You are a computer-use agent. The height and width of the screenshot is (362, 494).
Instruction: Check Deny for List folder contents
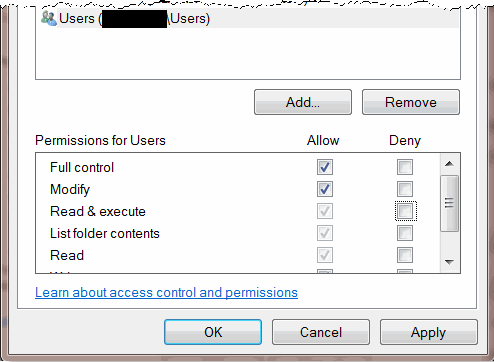pyautogui.click(x=405, y=233)
